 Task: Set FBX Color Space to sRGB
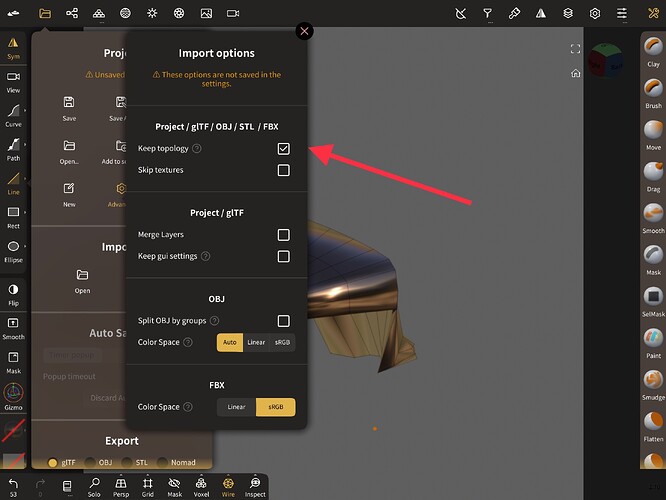(x=276, y=407)
